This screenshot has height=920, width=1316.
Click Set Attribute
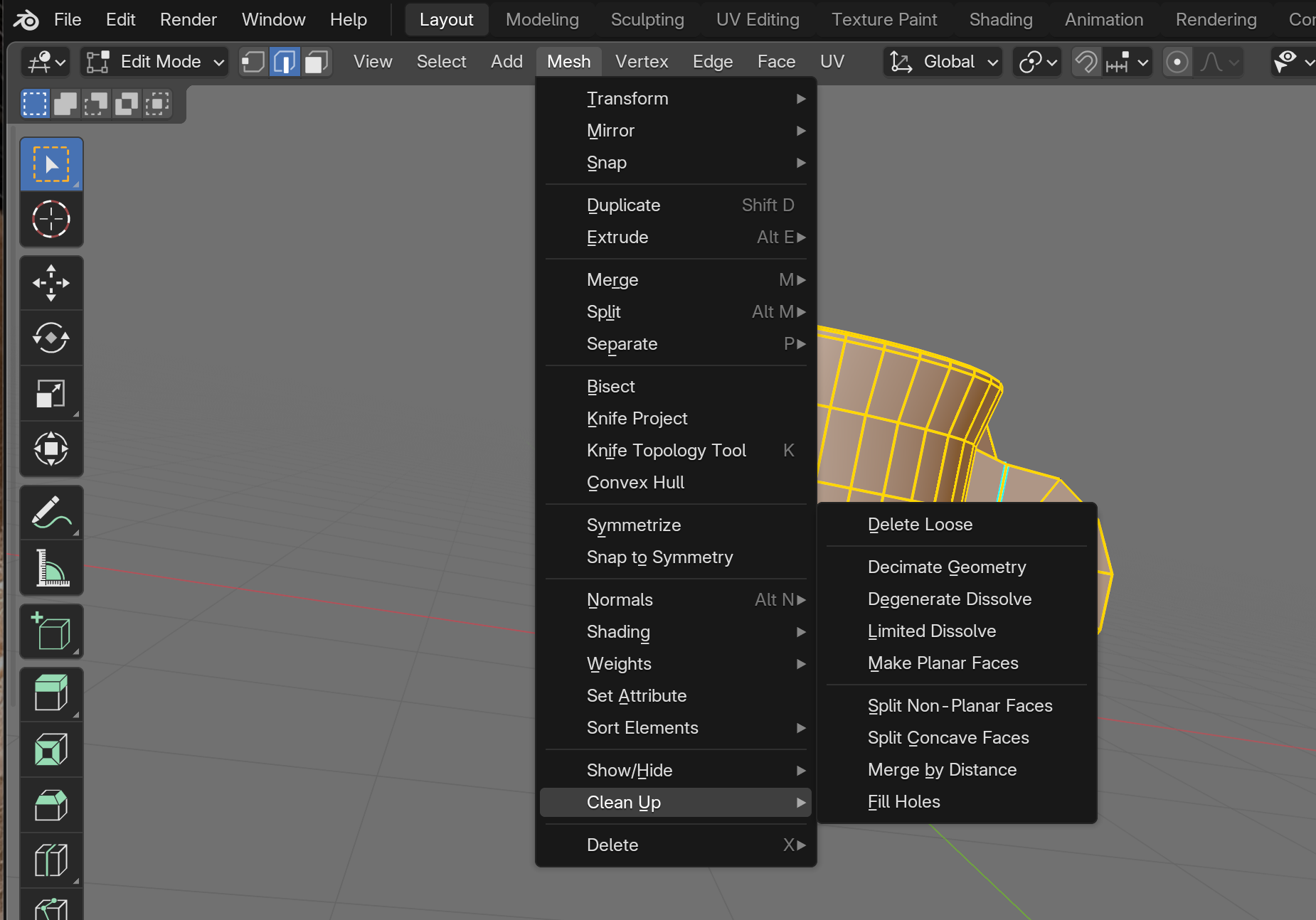coord(676,696)
